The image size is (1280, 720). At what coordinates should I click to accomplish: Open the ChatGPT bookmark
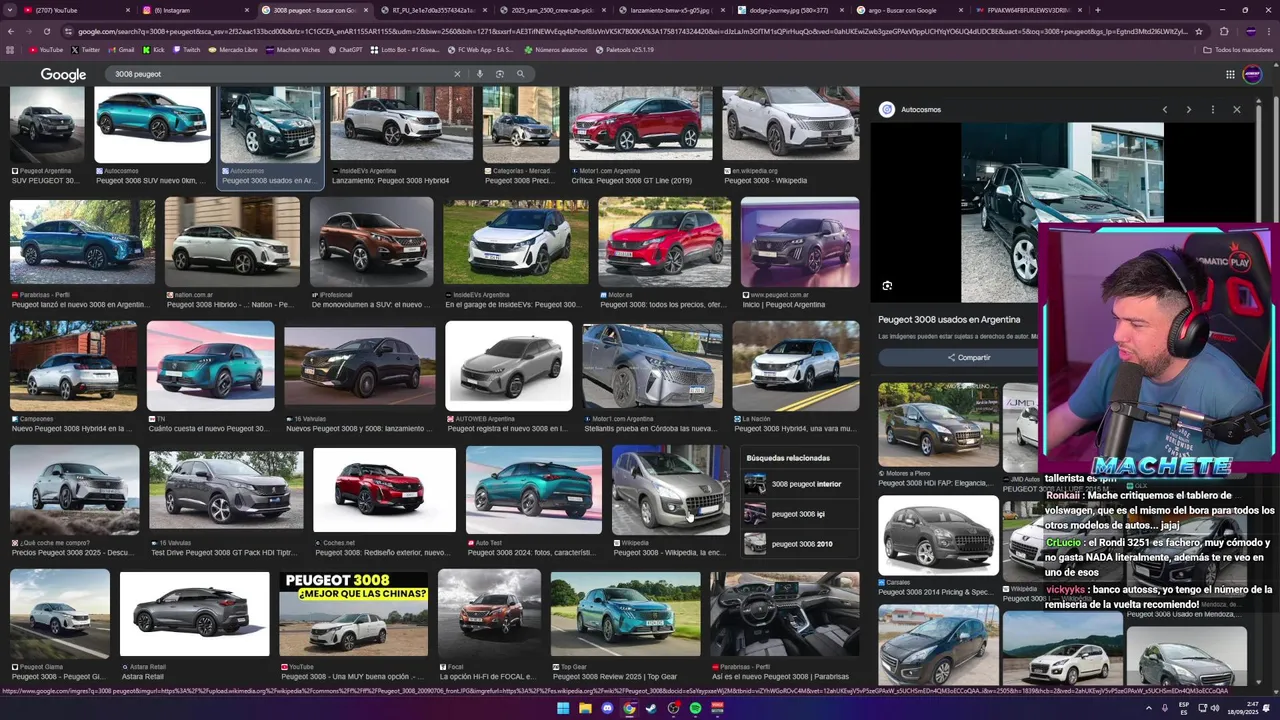pyautogui.click(x=345, y=49)
